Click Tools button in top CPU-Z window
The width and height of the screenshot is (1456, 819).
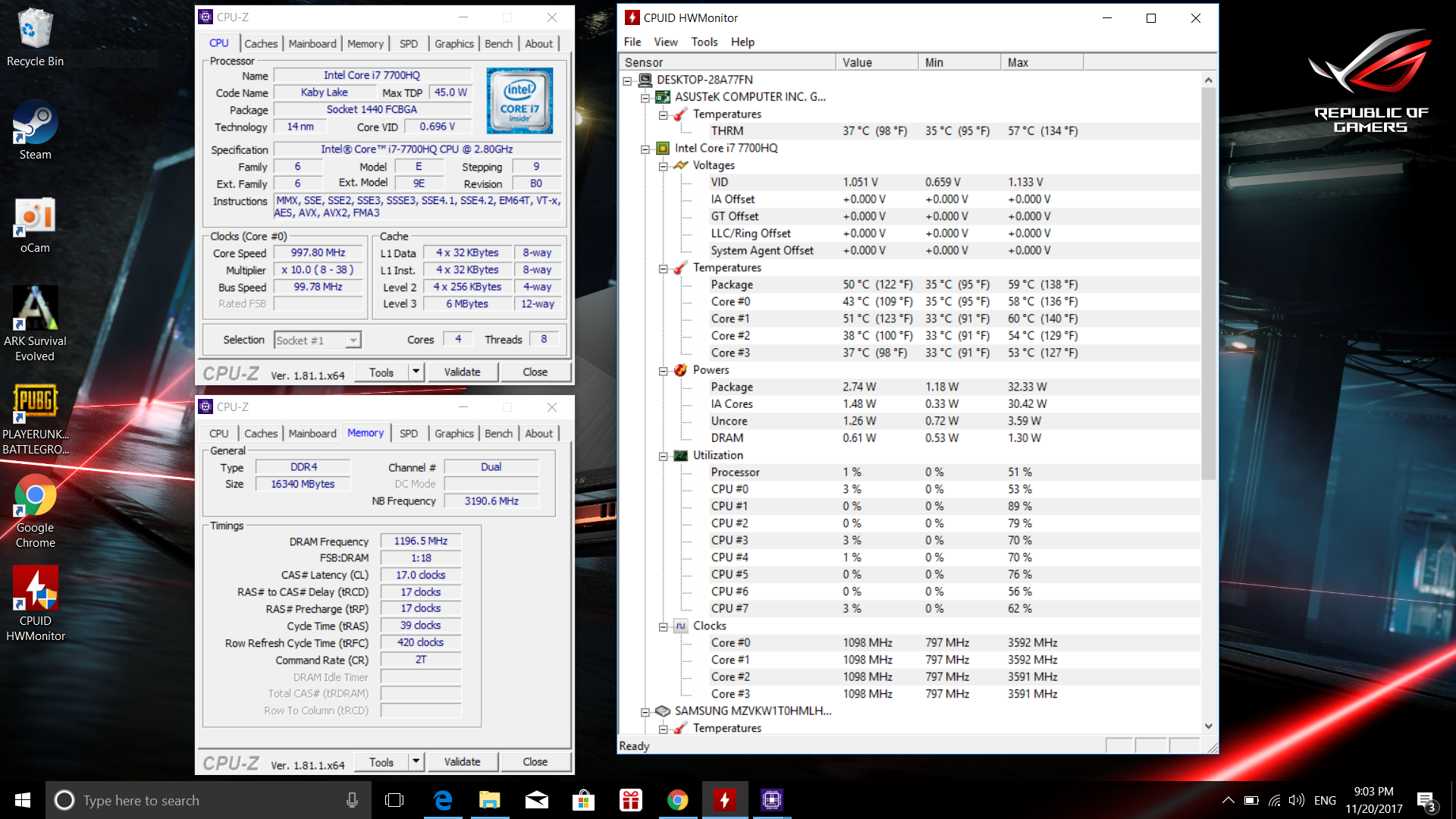coord(381,372)
